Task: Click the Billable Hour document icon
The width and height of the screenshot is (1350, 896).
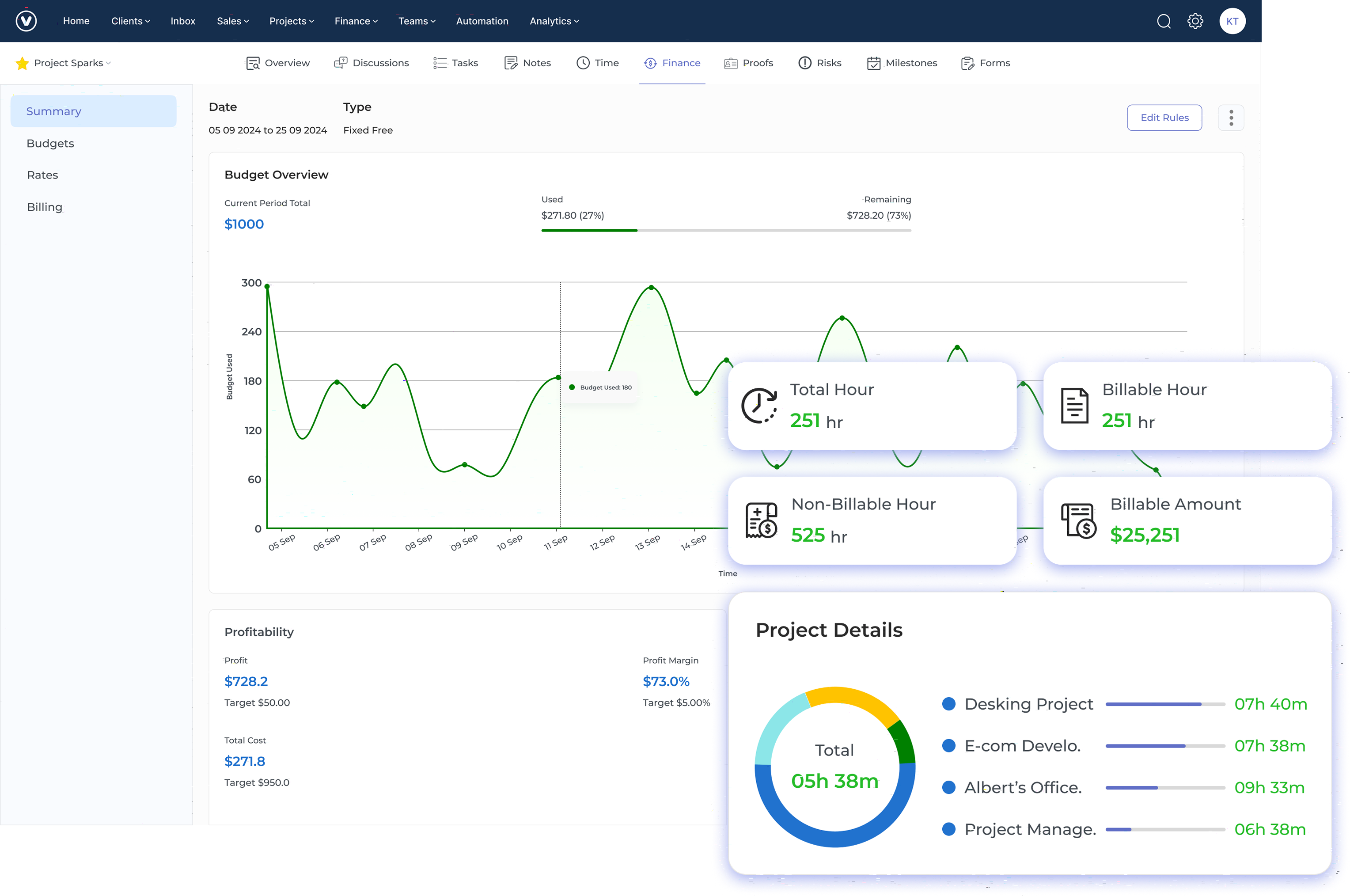Action: [1074, 406]
